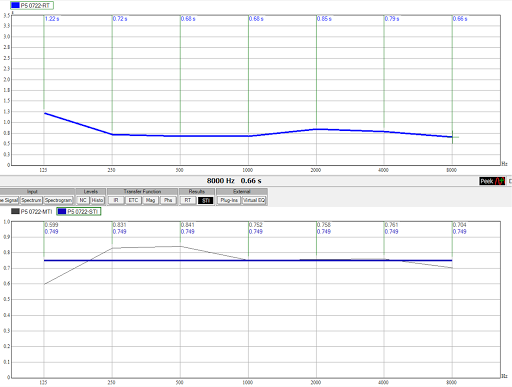512x387 pixels.
Task: Select the P5 0722-MTI legend entry
Action: pos(32,211)
